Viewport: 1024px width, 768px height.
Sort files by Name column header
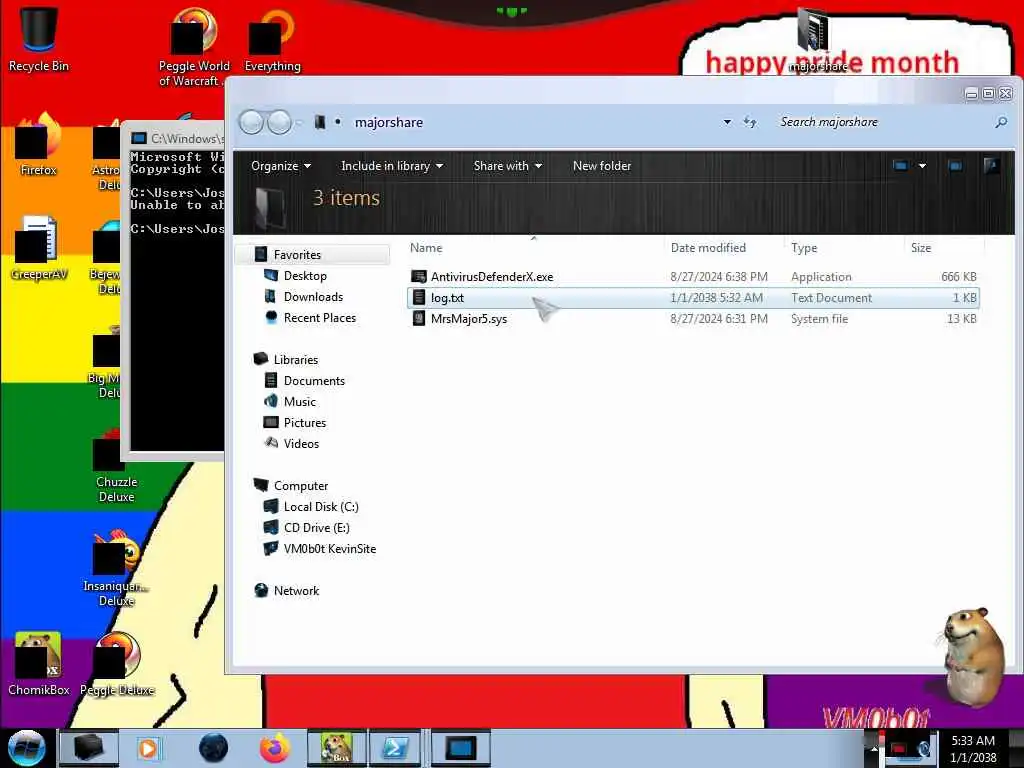[426, 248]
